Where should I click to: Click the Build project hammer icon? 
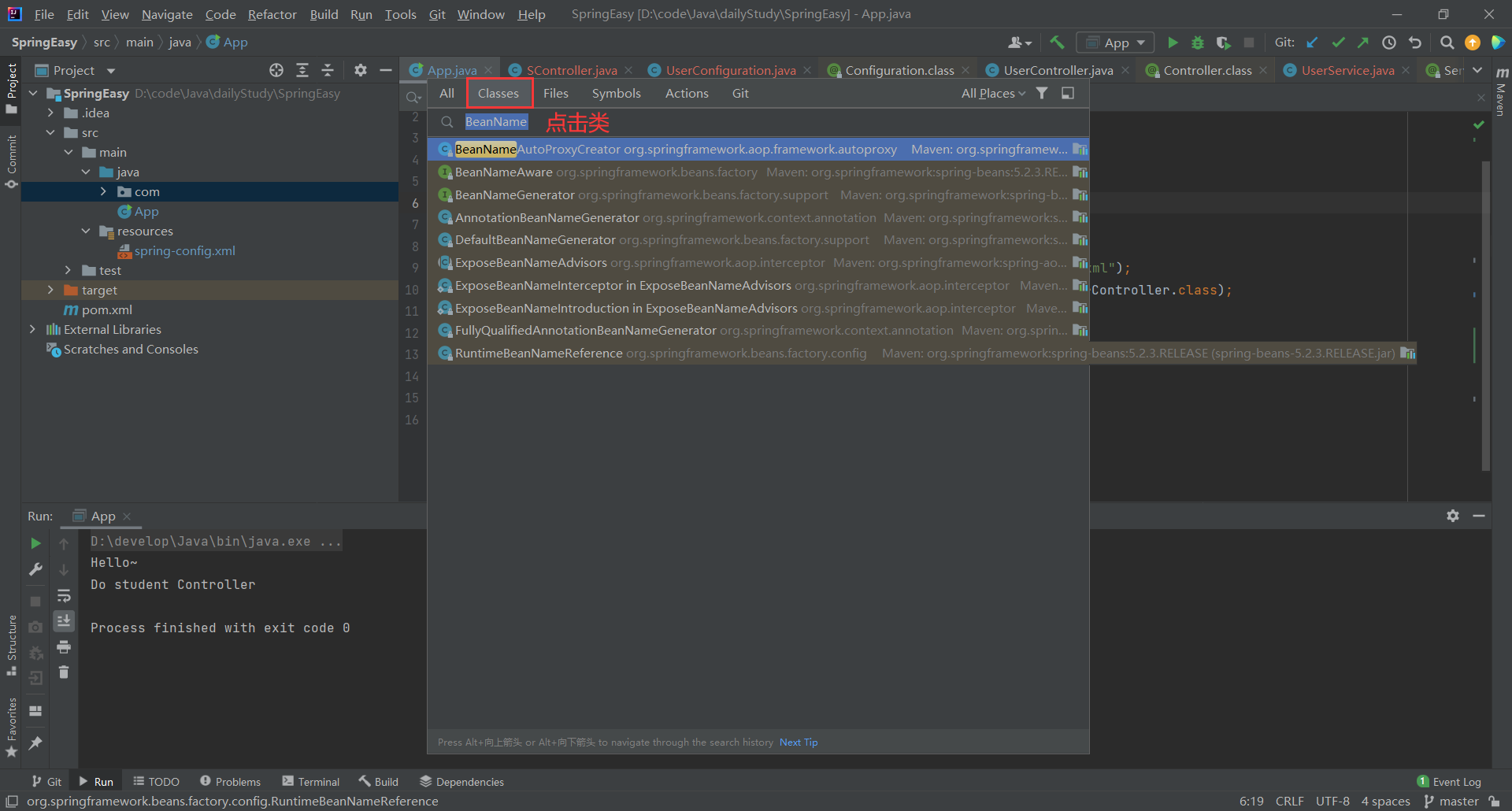(x=1057, y=43)
